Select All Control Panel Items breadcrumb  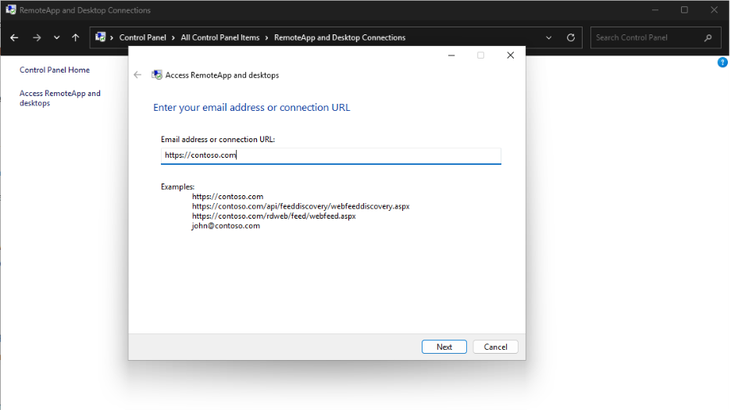220,38
